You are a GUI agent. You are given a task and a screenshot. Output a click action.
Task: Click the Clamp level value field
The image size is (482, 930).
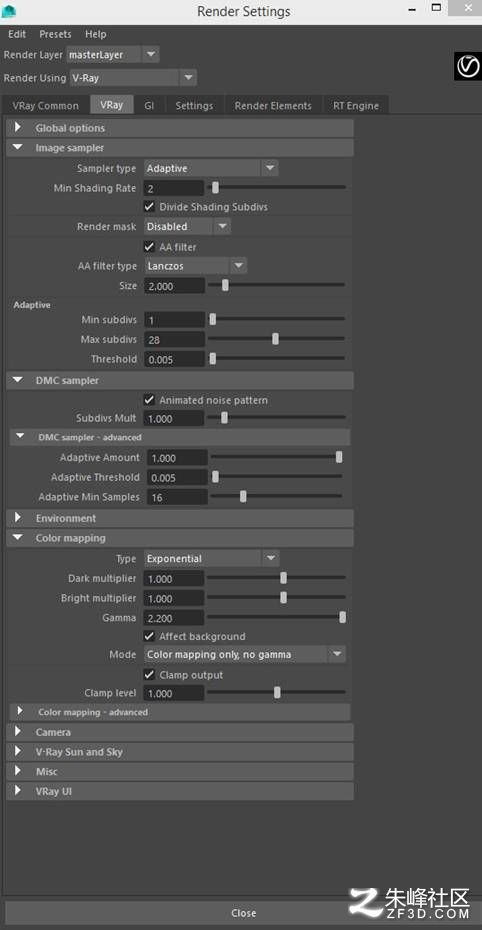[174, 693]
